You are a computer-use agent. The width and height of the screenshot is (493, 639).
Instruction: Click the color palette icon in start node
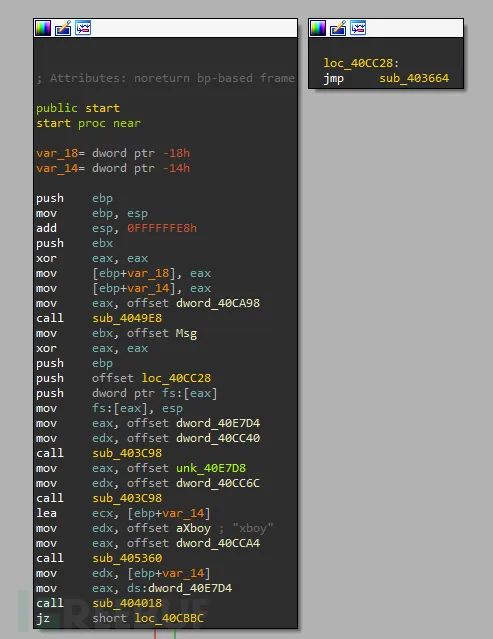pos(42,28)
